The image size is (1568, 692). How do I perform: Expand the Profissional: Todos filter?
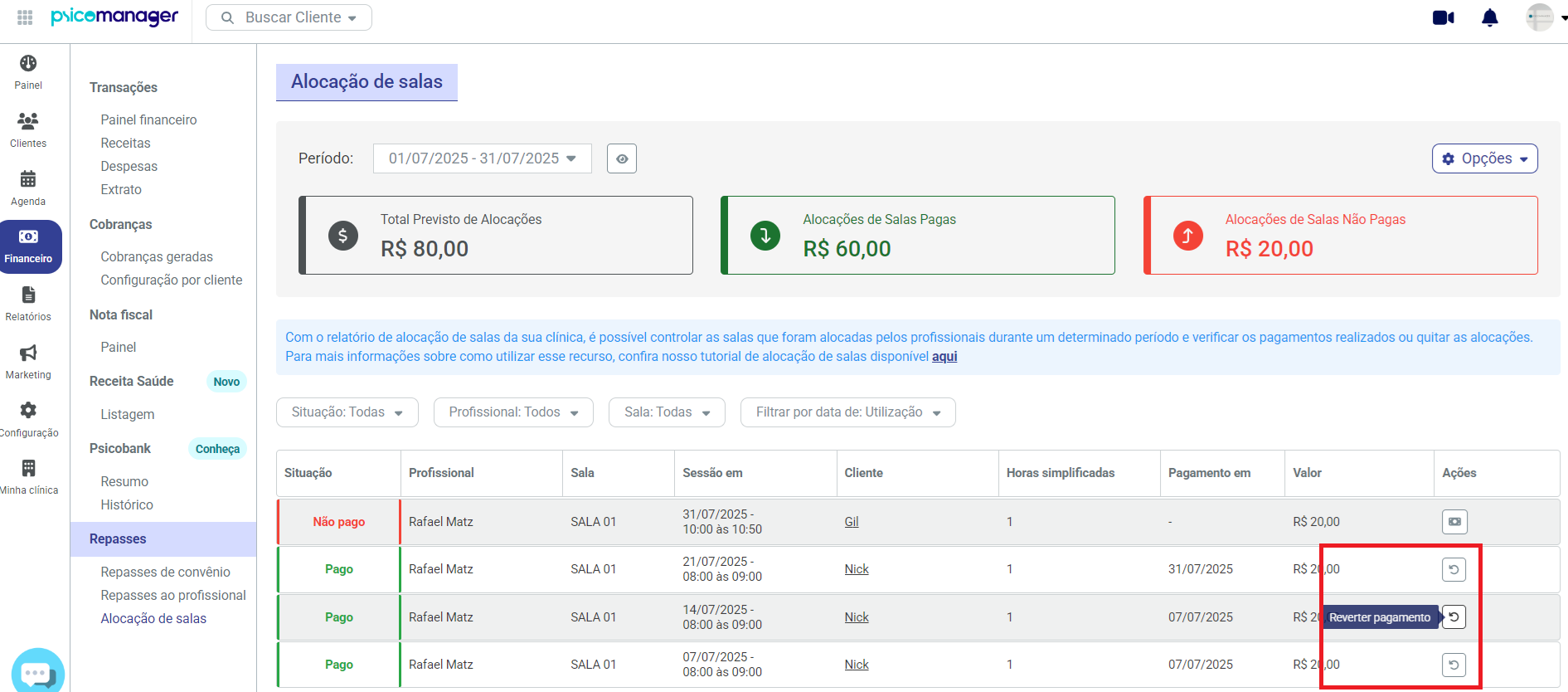click(513, 412)
